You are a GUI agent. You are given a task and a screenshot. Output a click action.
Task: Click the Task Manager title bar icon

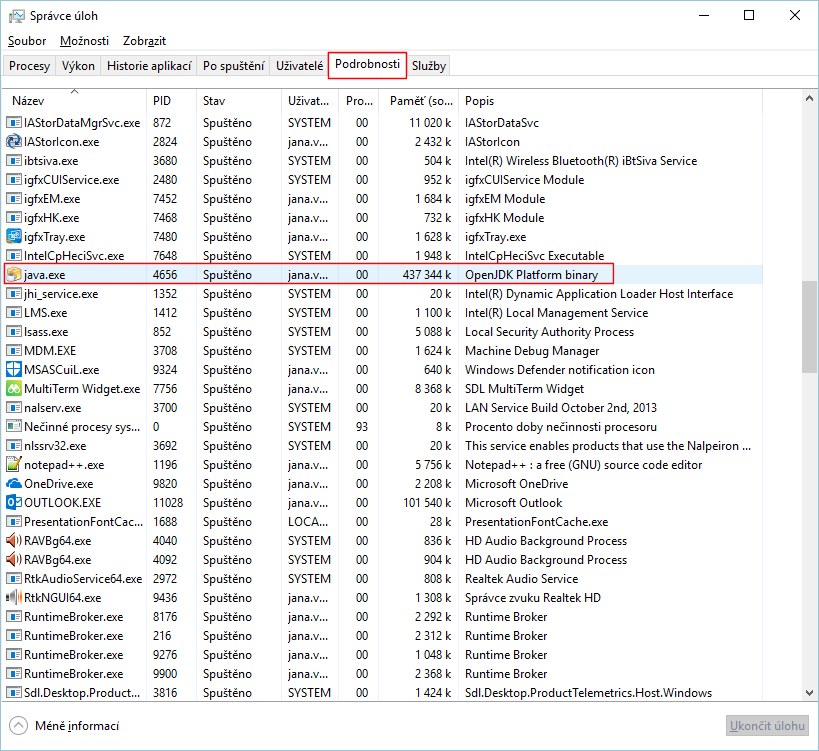click(x=16, y=16)
